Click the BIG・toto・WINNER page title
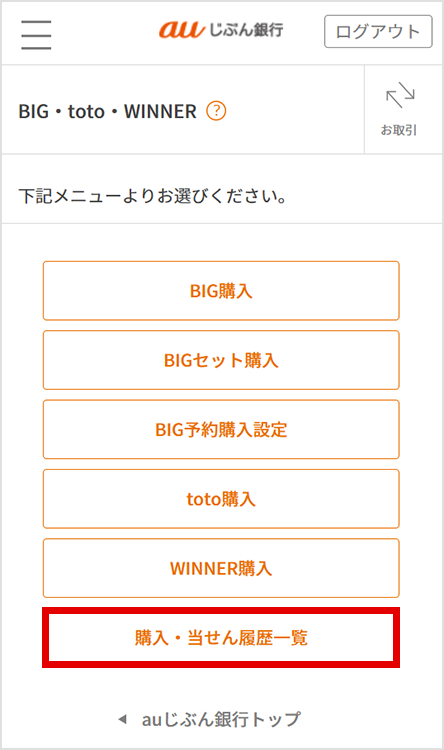 [x=108, y=111]
